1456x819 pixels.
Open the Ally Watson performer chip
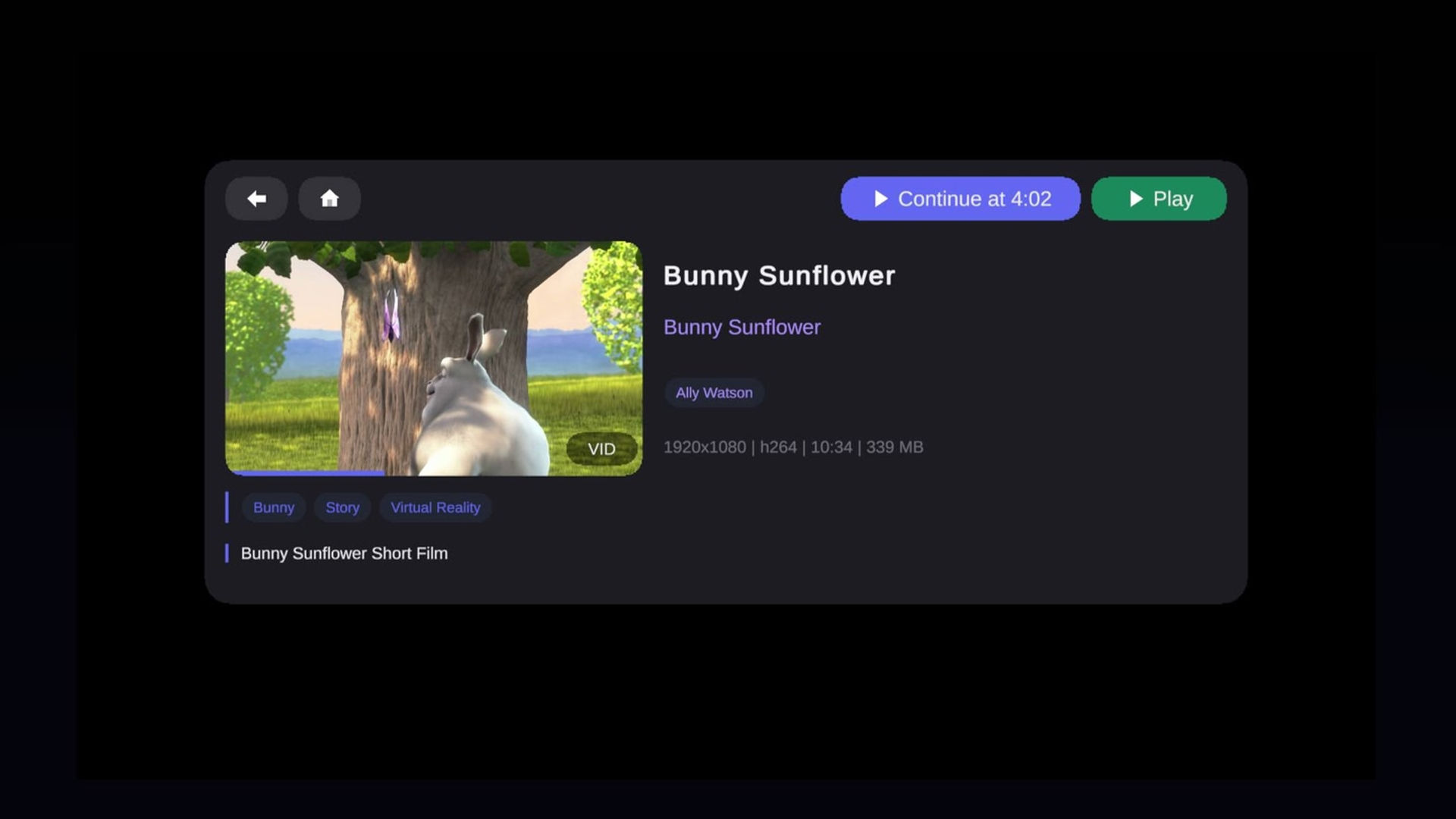tap(714, 393)
